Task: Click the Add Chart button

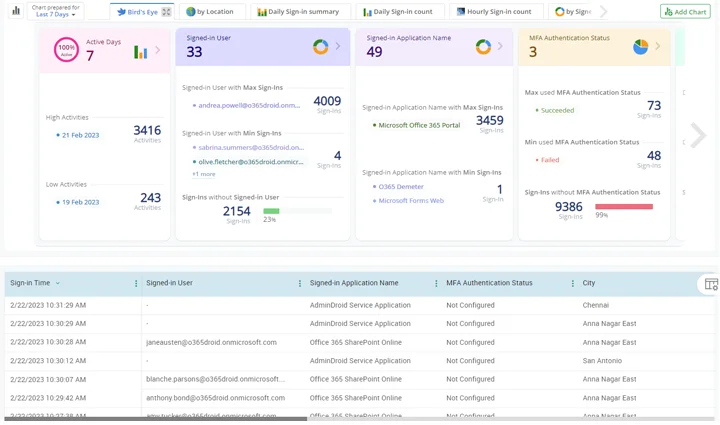Action: [685, 12]
